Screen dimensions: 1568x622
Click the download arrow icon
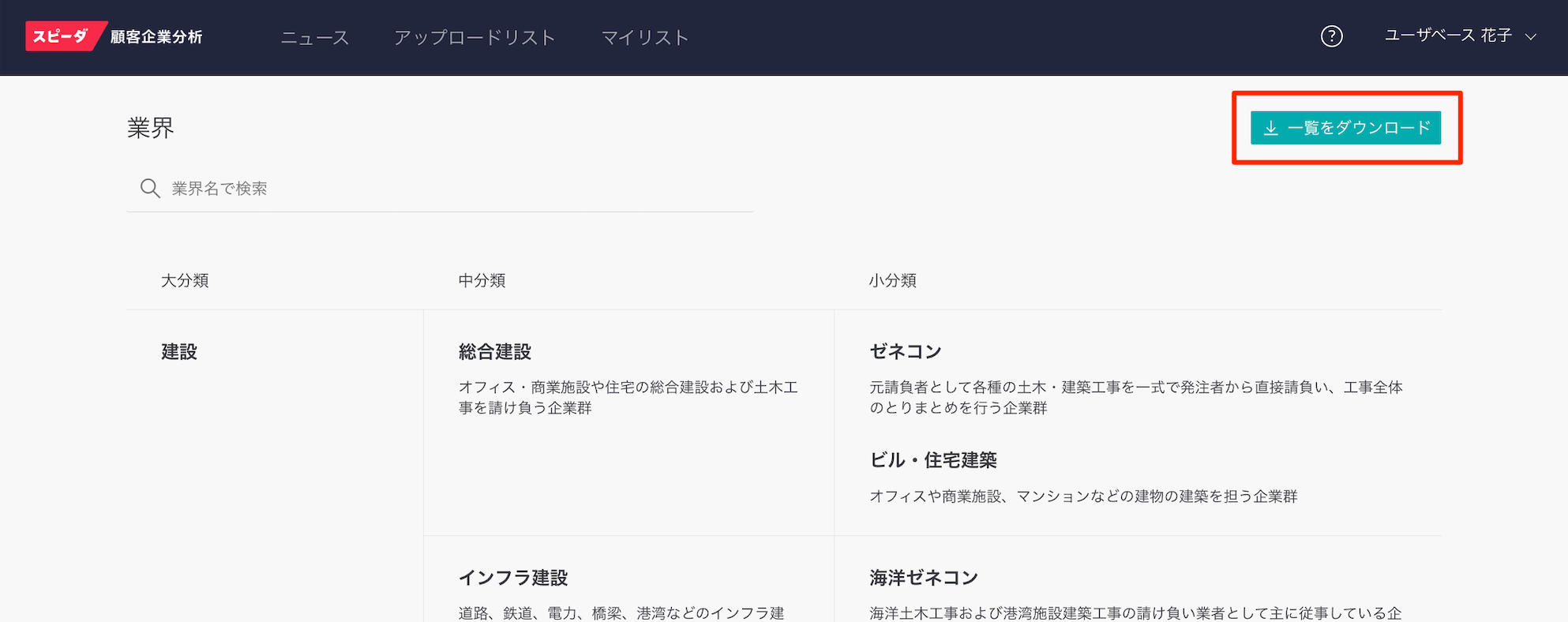pos(1270,128)
